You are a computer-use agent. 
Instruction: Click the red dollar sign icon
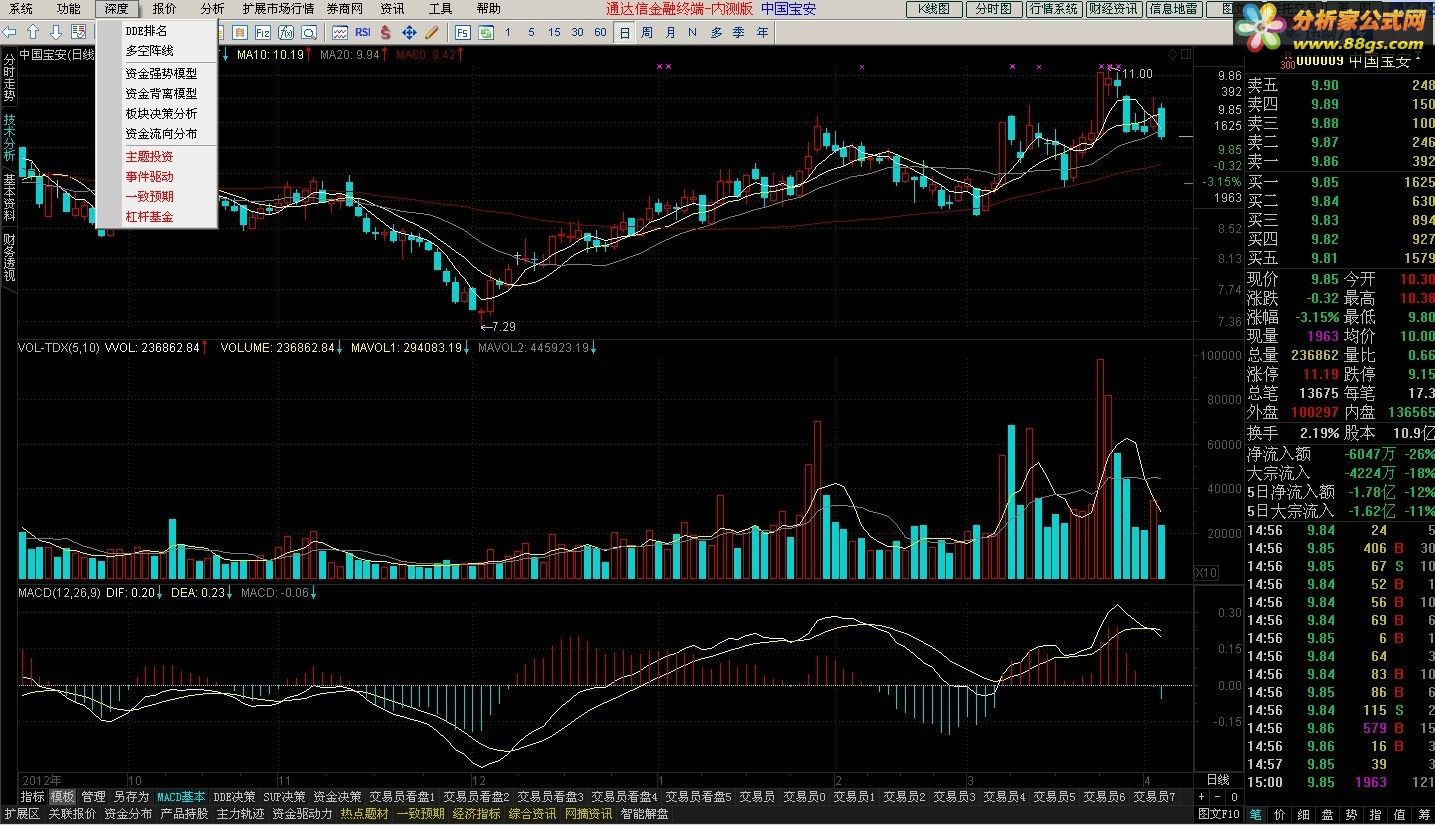pyautogui.click(x=385, y=32)
